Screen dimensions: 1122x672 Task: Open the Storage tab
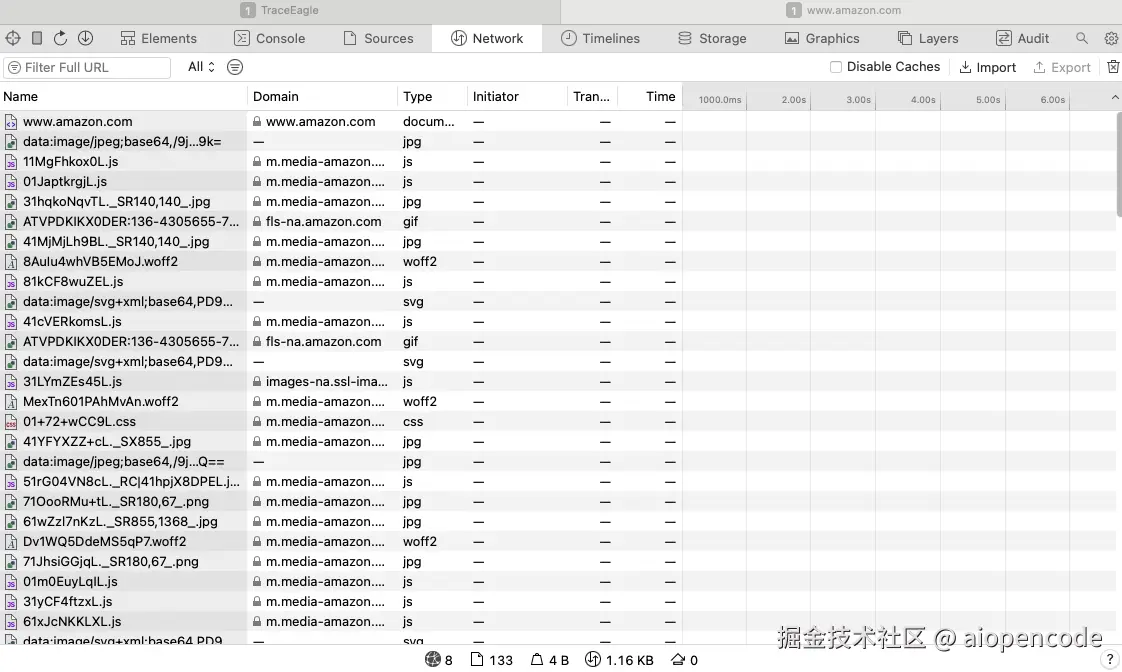[712, 39]
